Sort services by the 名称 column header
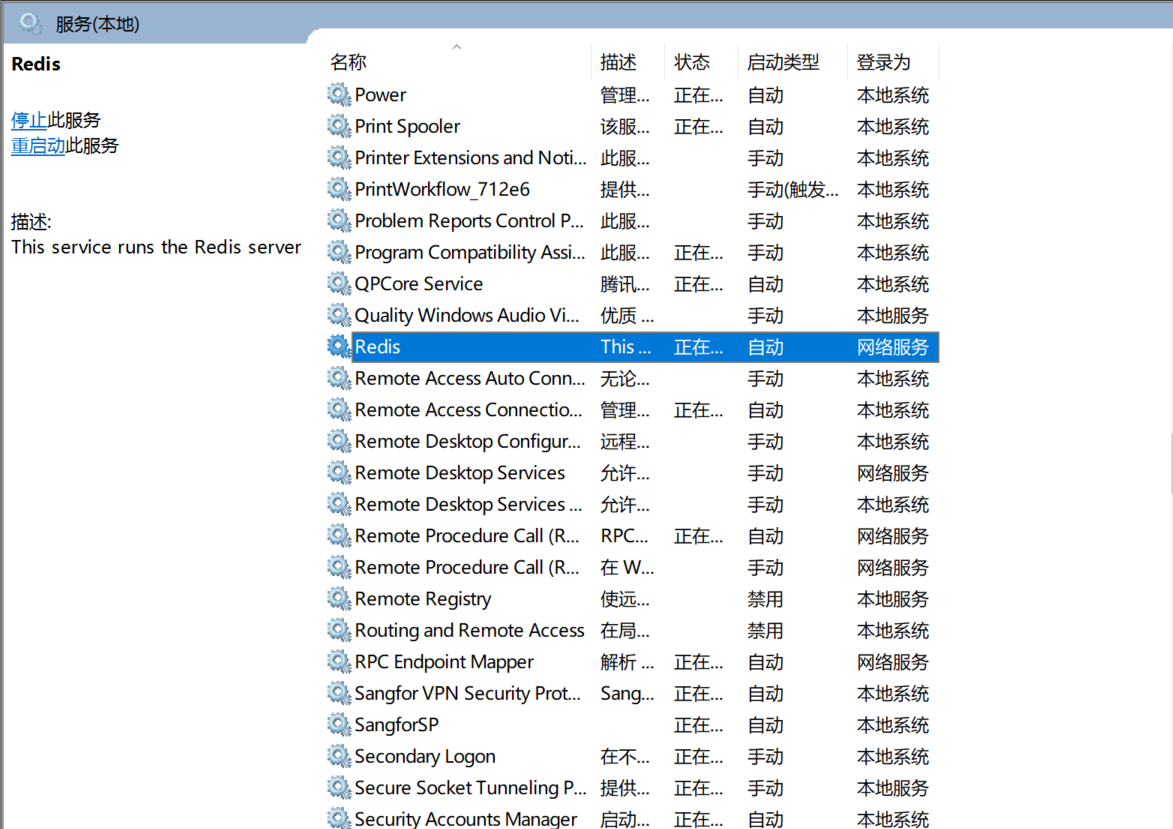Screen dimensions: 1173x829 349,62
